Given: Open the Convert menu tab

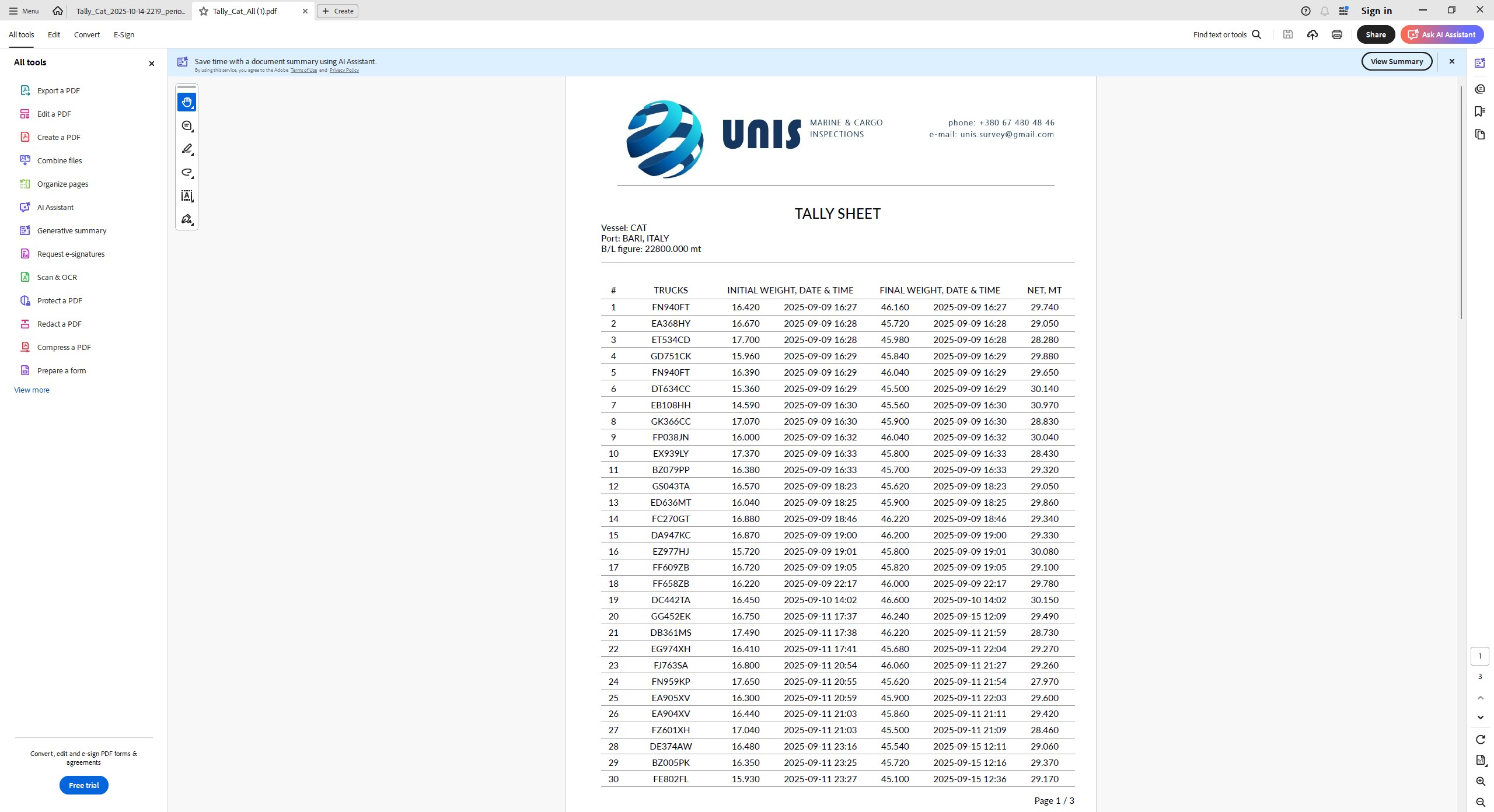Looking at the screenshot, I should click(86, 34).
